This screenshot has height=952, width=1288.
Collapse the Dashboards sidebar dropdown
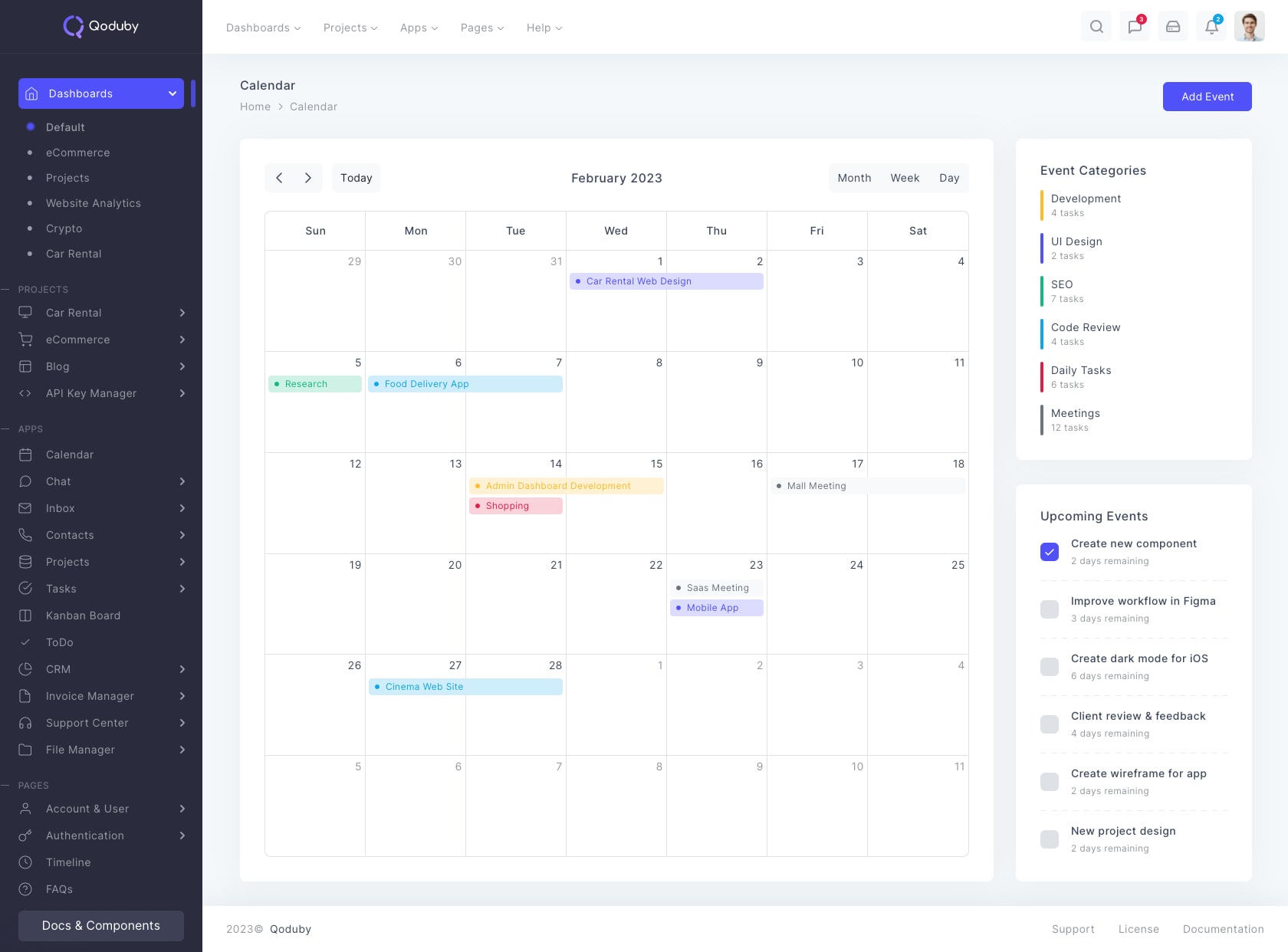(172, 94)
